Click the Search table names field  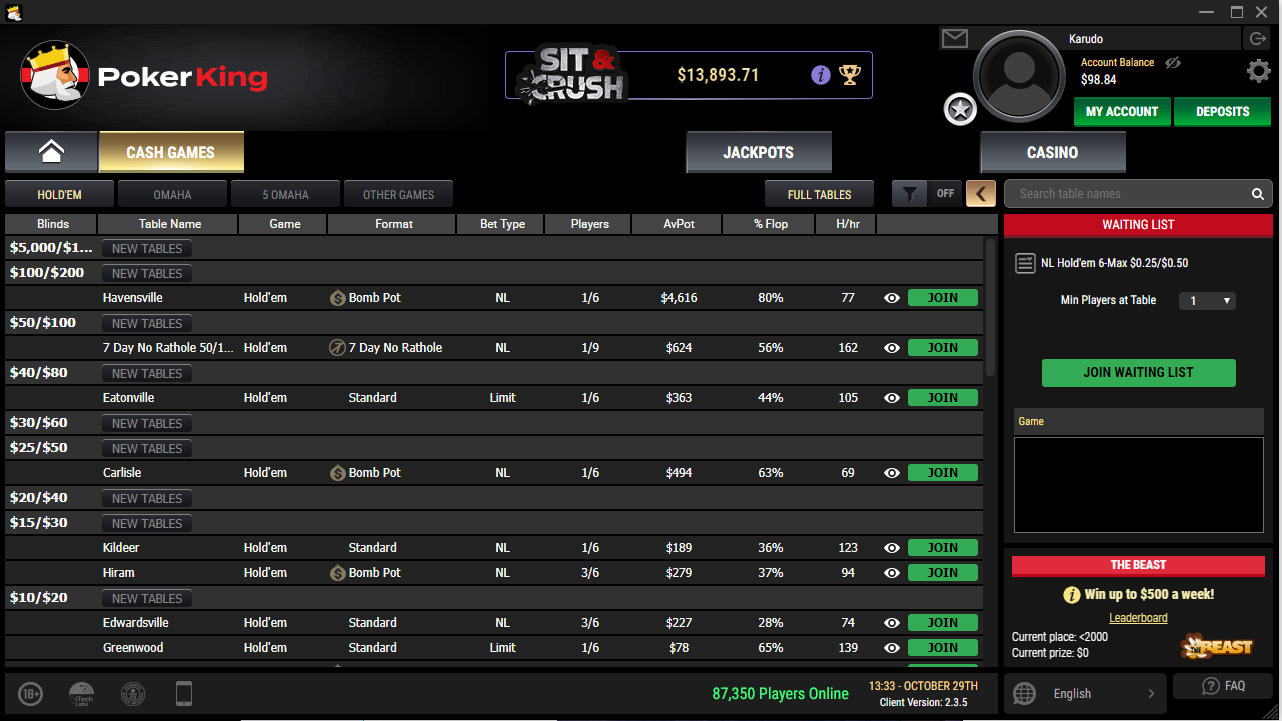click(x=1138, y=194)
